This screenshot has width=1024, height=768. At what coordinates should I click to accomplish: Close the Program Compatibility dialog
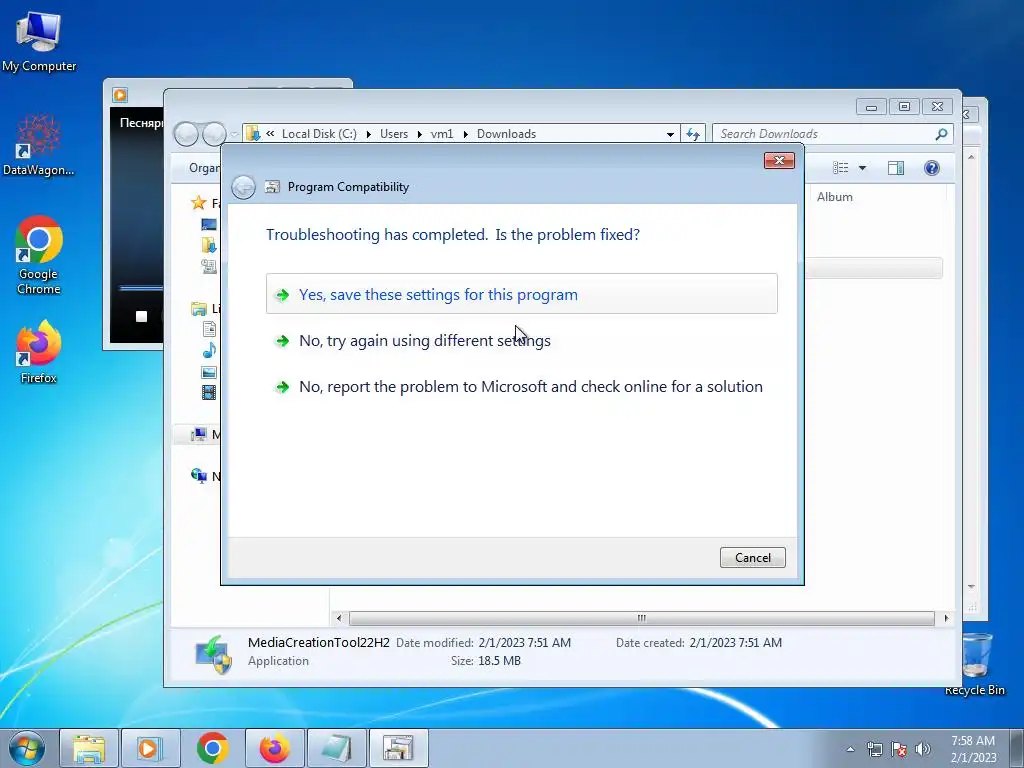(779, 161)
